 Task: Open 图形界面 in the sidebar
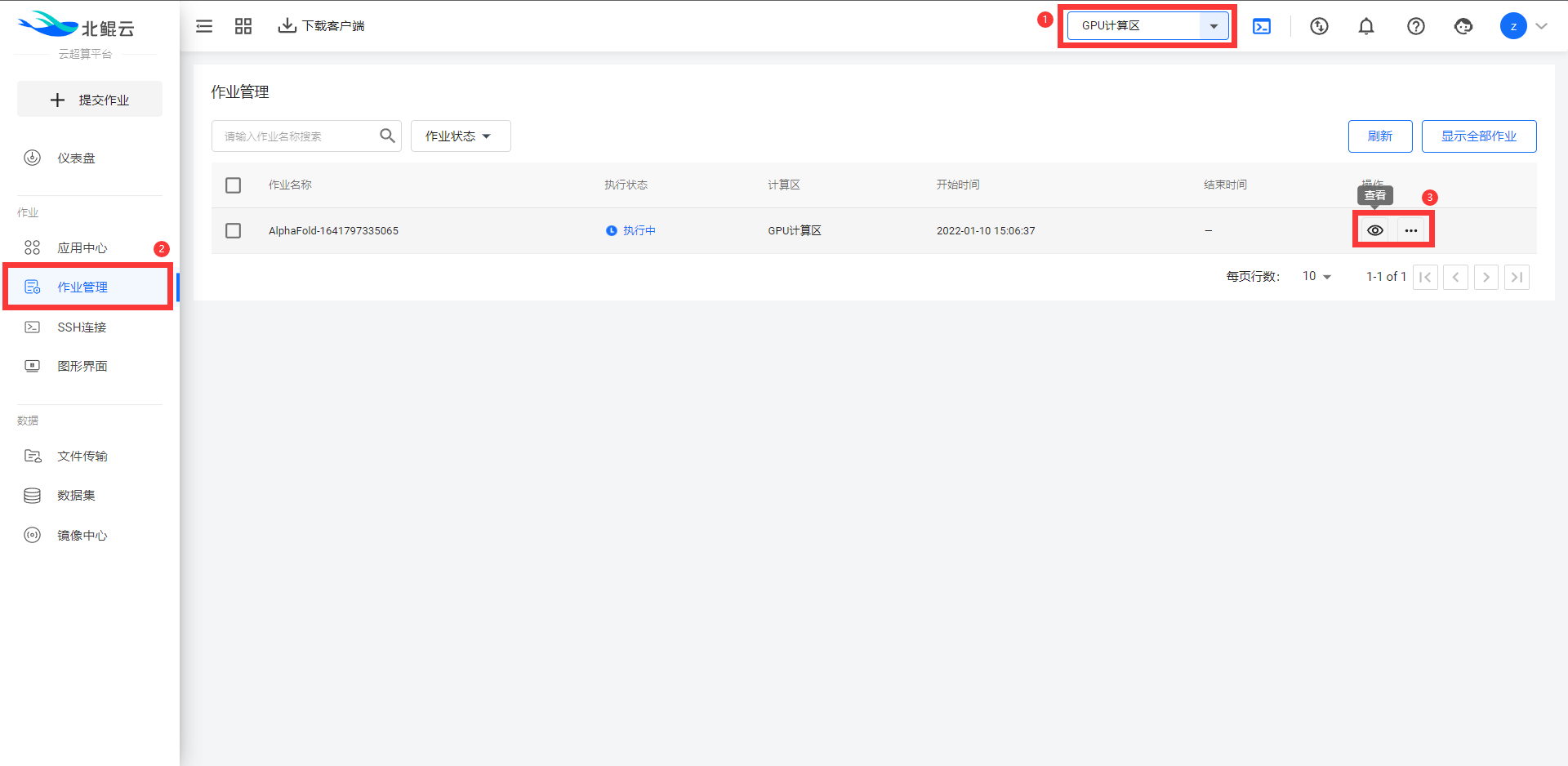pyautogui.click(x=90, y=367)
